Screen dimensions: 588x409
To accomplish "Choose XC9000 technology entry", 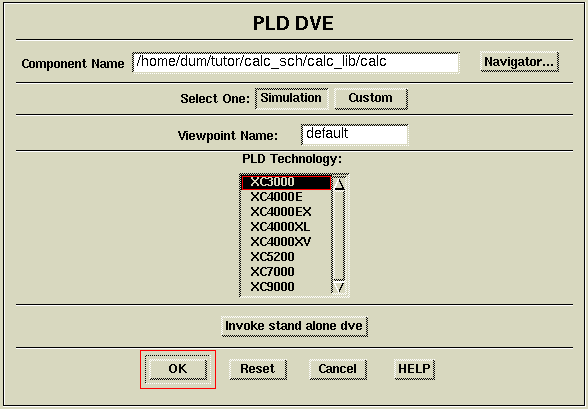I will point(286,287).
